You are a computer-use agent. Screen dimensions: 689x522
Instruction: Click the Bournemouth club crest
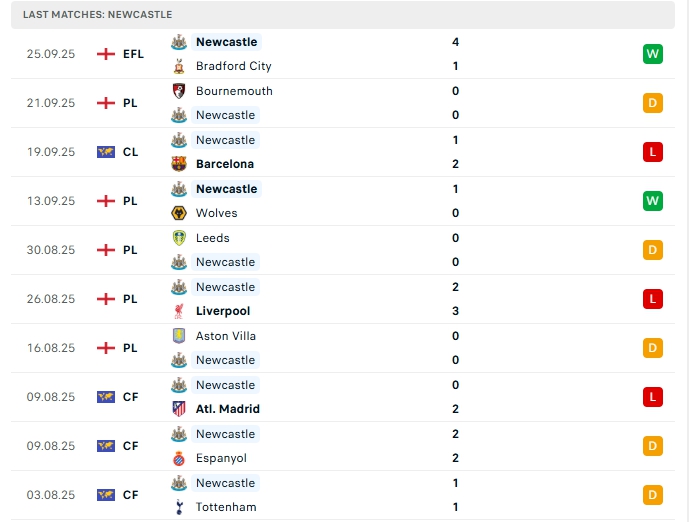pos(179,91)
